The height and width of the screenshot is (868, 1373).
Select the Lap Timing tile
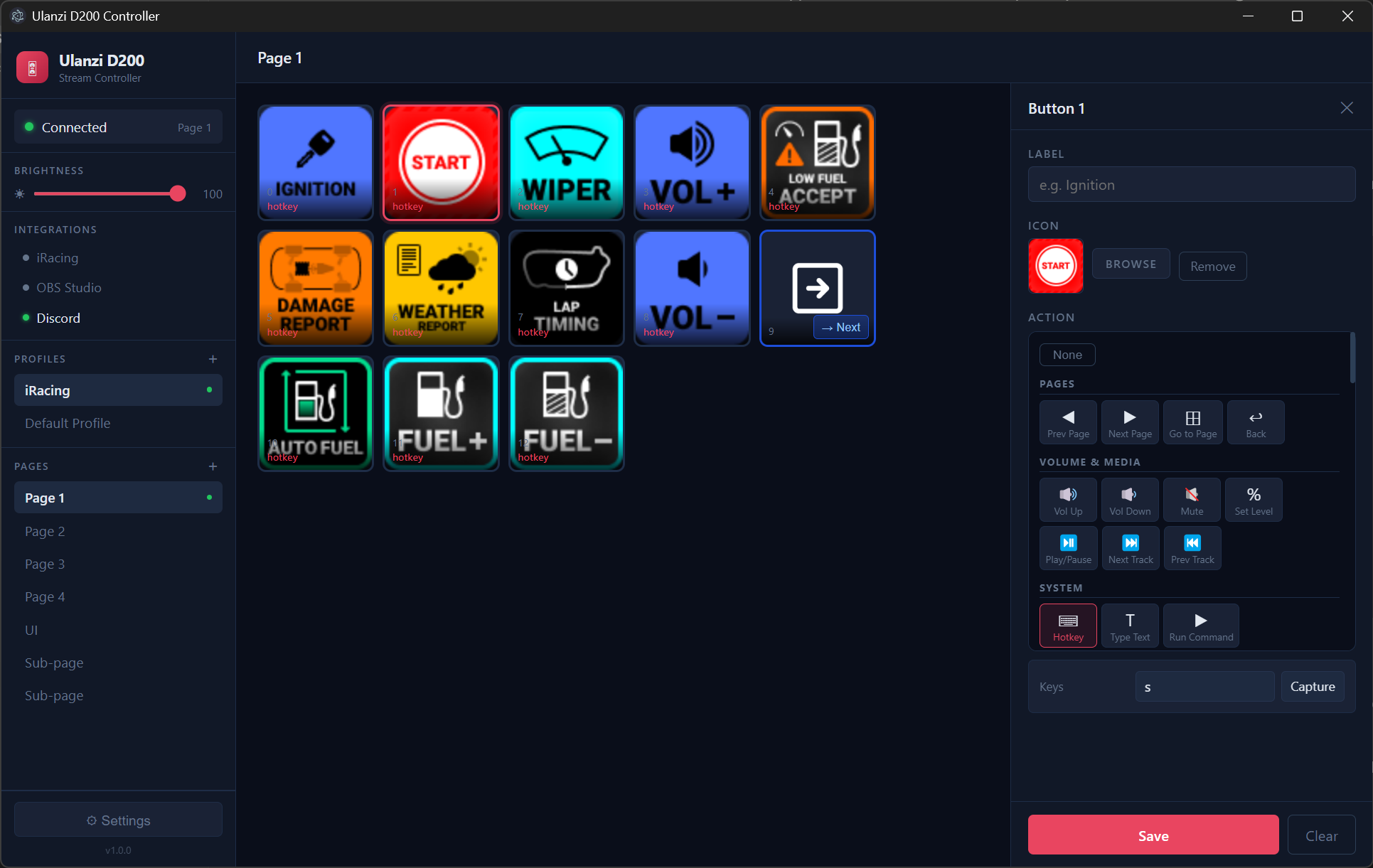pos(567,289)
